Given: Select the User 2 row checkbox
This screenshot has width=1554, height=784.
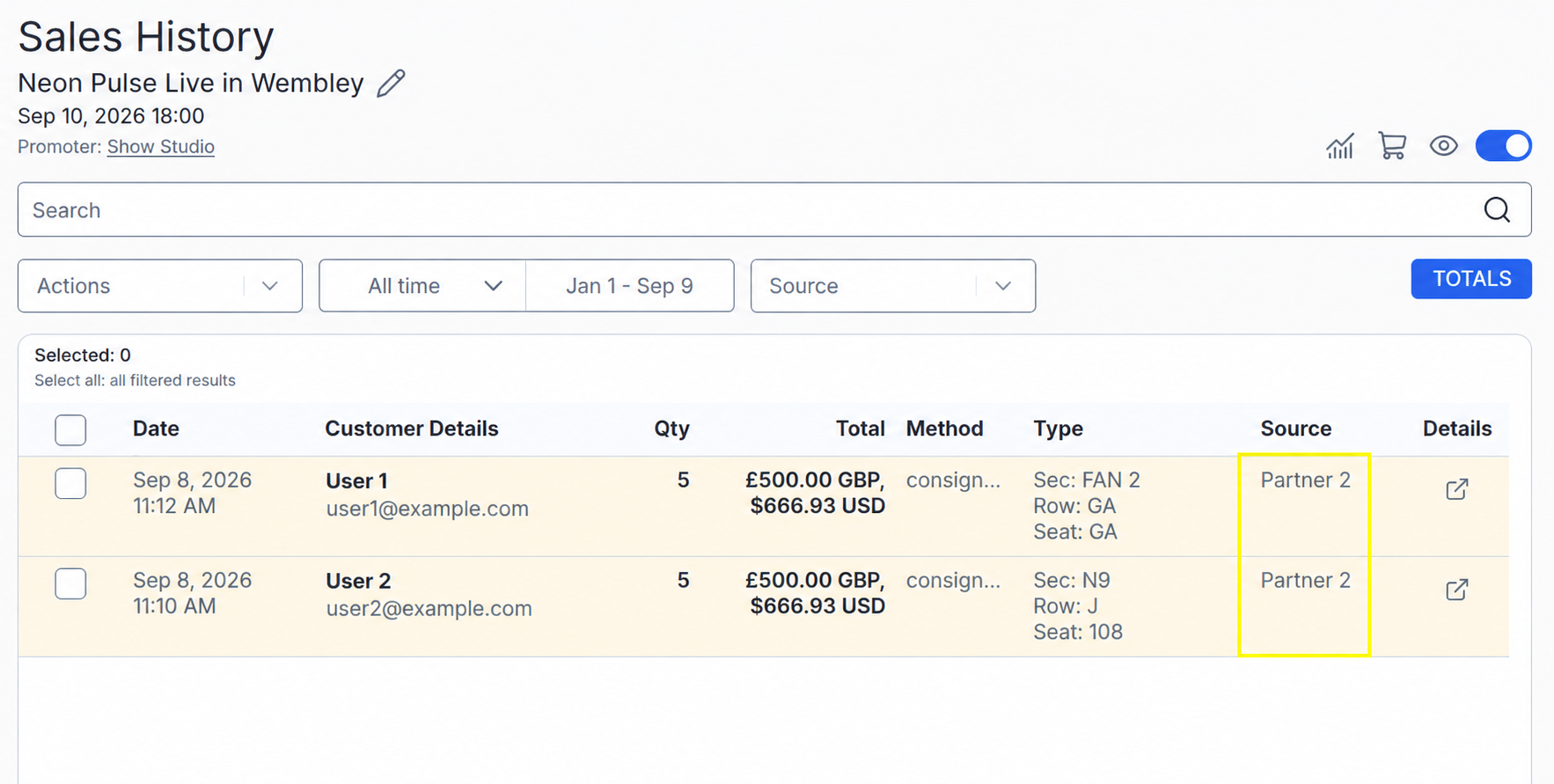Looking at the screenshot, I should (x=70, y=583).
